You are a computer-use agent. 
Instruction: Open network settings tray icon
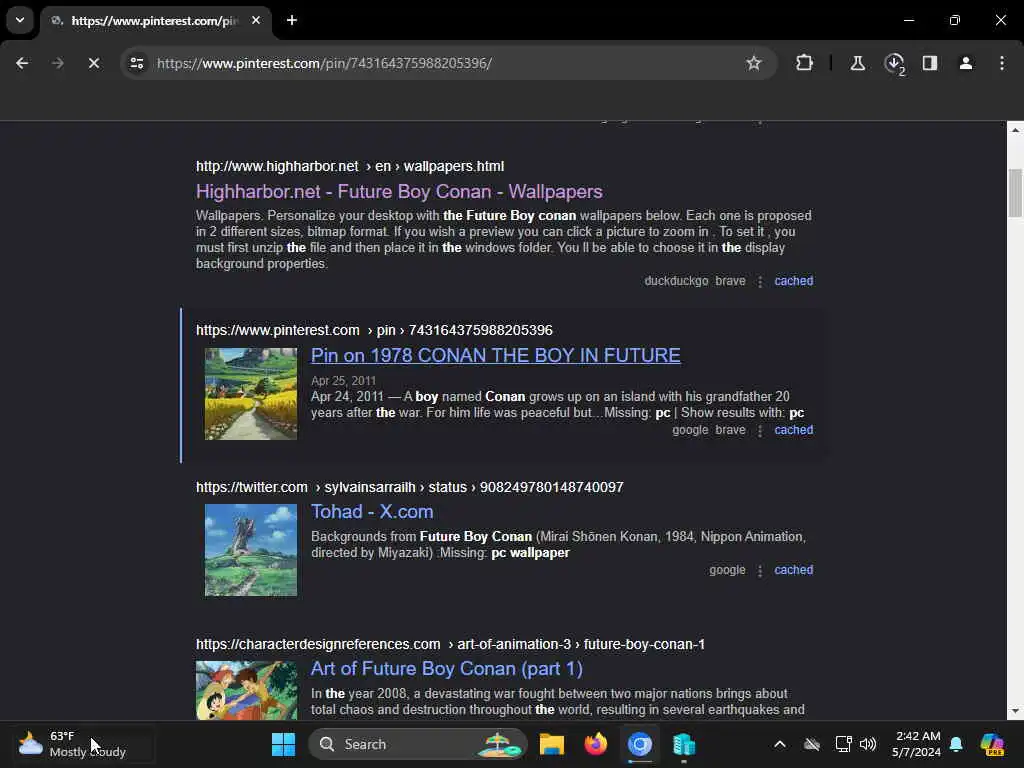coord(843,744)
